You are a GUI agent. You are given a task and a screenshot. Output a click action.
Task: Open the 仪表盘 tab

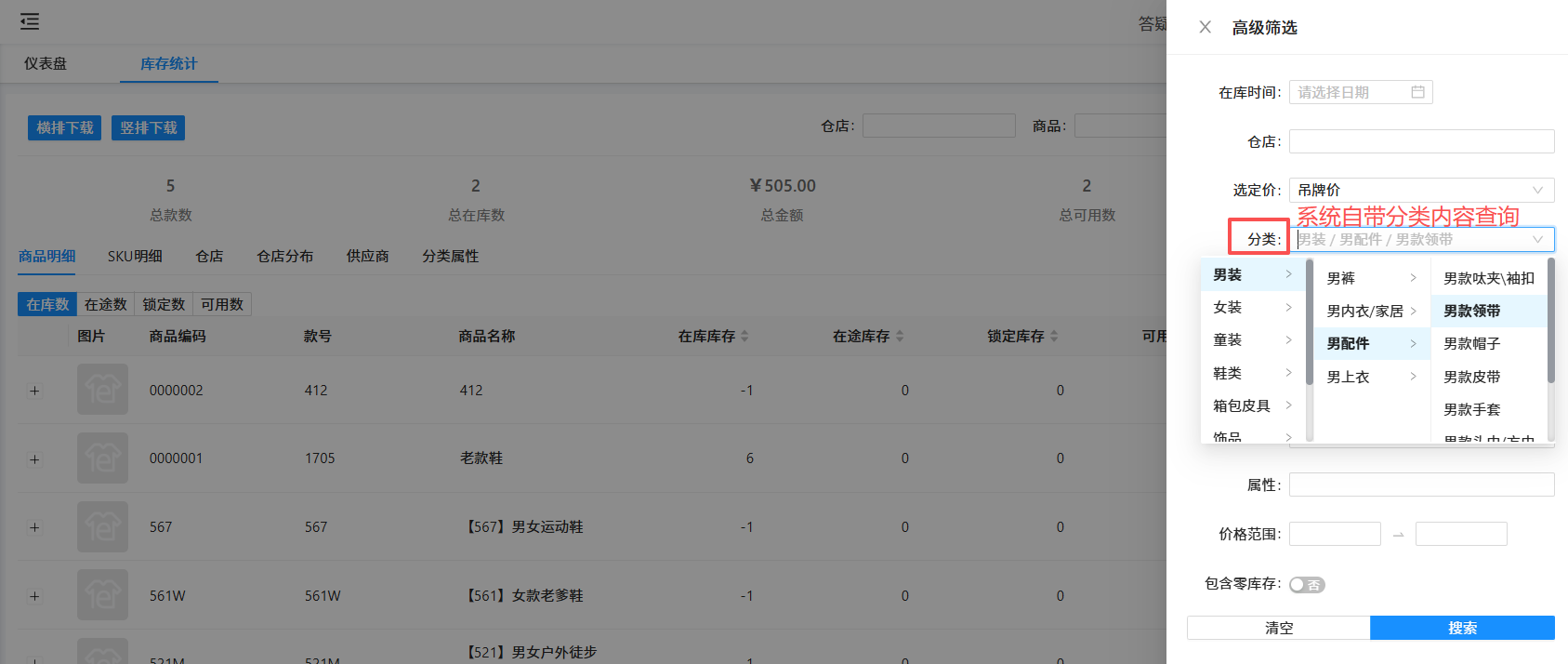[x=46, y=63]
